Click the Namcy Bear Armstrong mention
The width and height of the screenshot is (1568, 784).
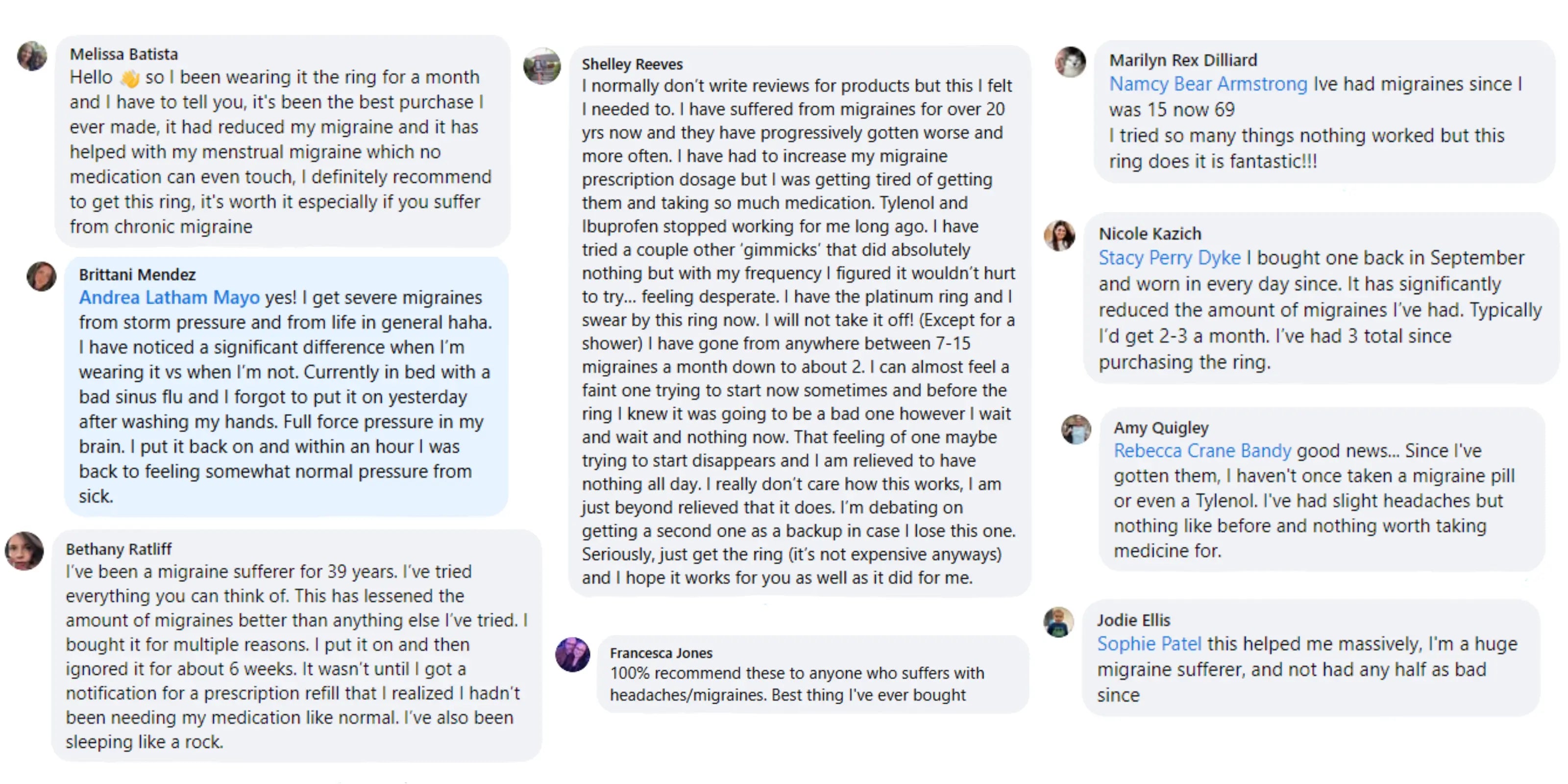click(1208, 84)
